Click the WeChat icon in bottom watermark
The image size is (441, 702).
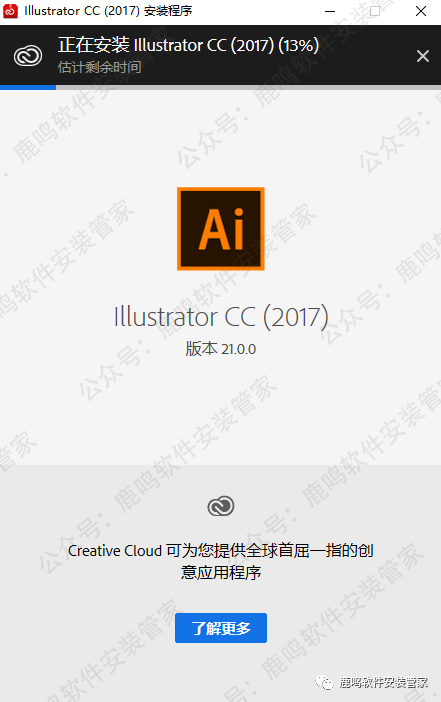click(x=324, y=682)
